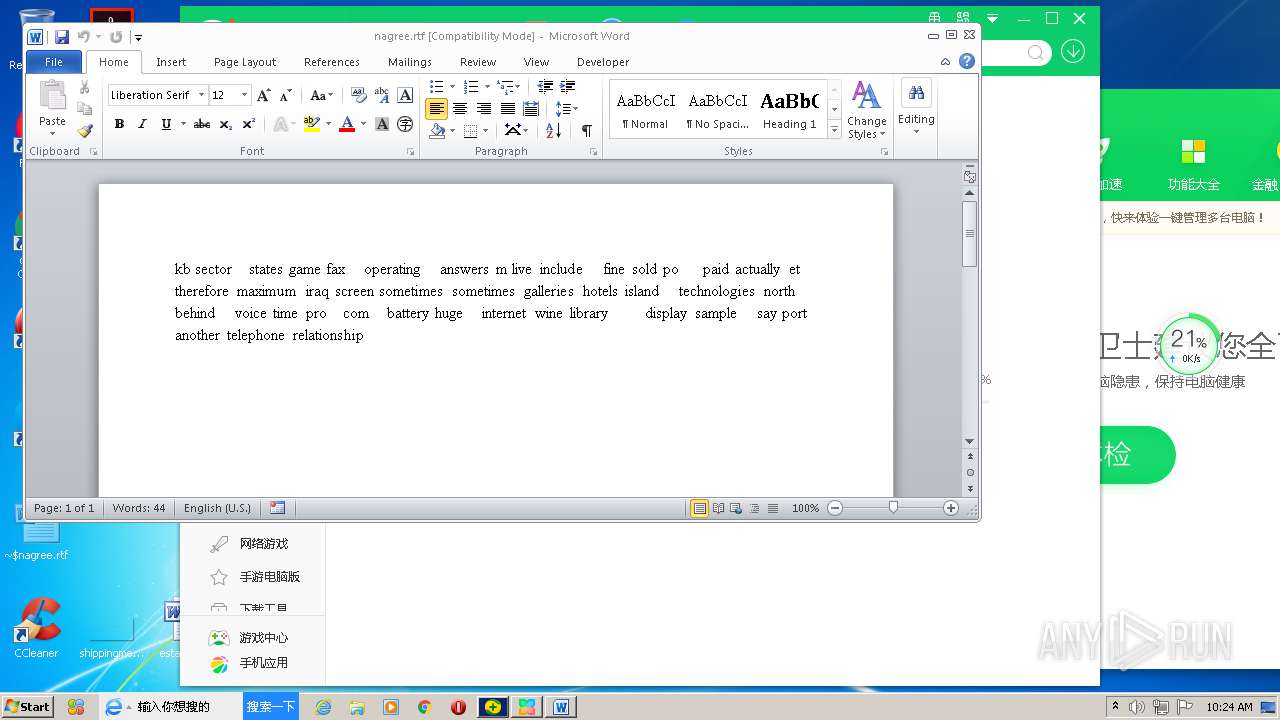Apply strikethrough formatting
Image resolution: width=1280 pixels, height=720 pixels.
(x=201, y=124)
